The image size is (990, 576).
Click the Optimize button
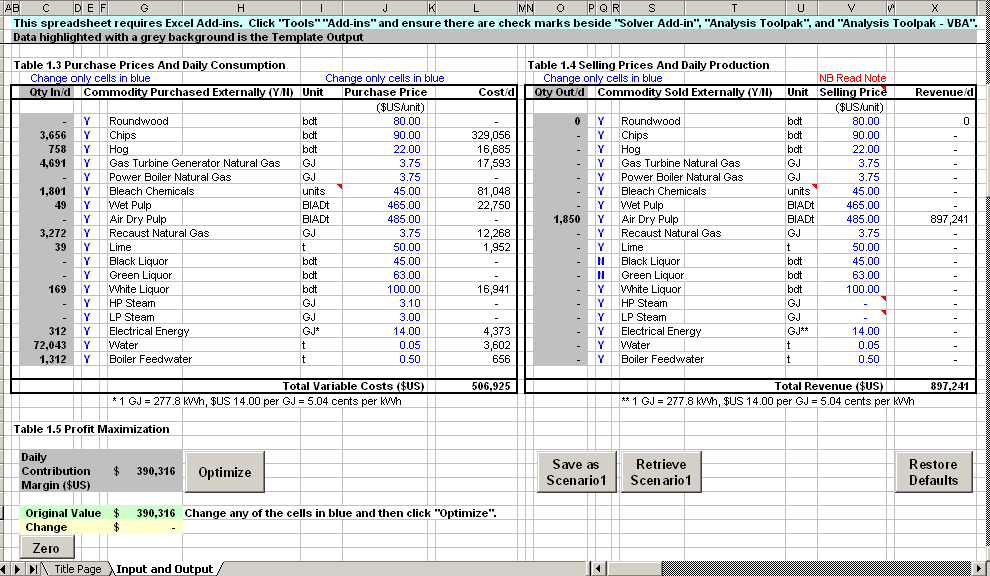pos(224,472)
